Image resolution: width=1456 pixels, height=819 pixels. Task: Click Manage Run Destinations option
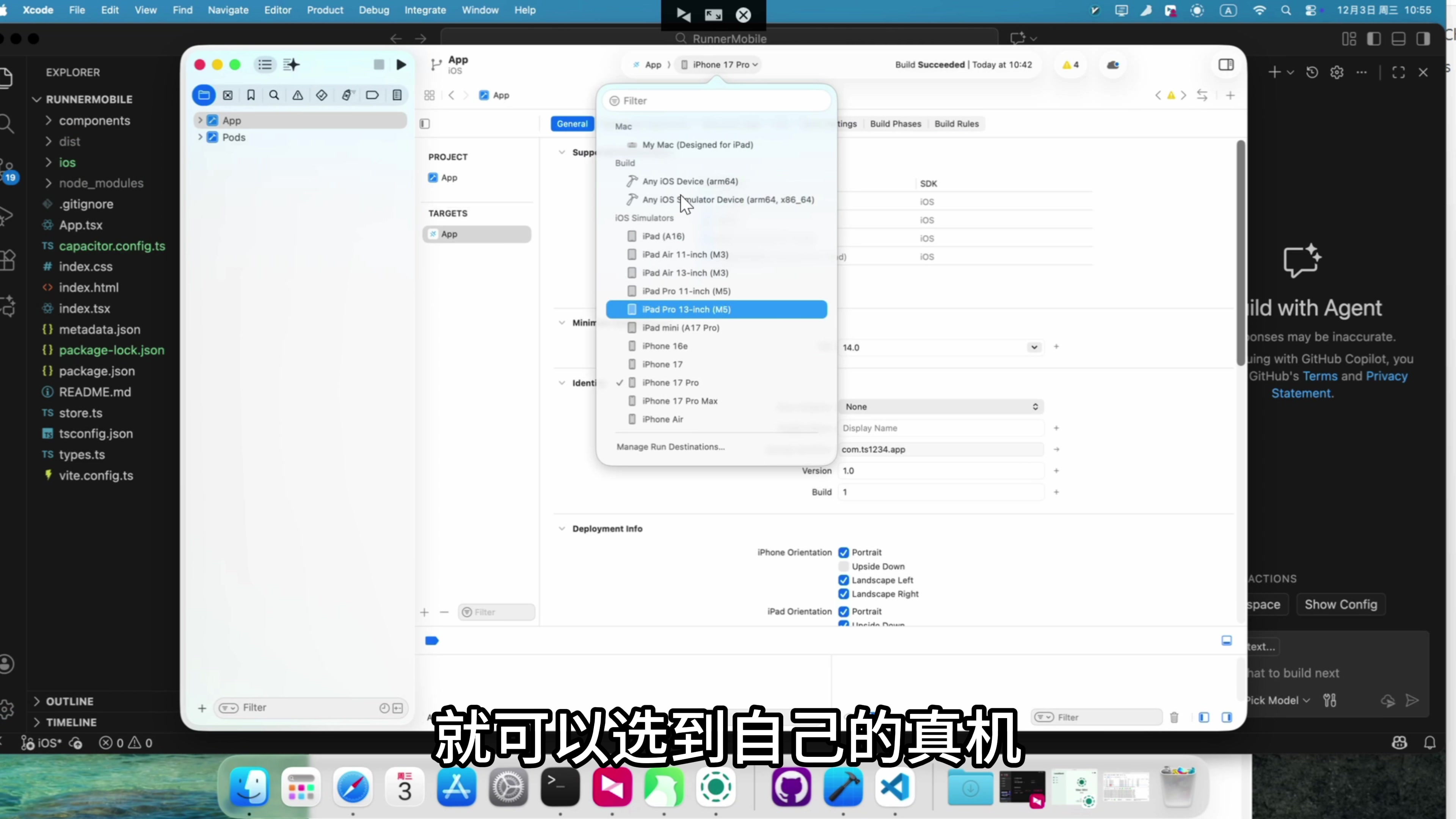[670, 447]
